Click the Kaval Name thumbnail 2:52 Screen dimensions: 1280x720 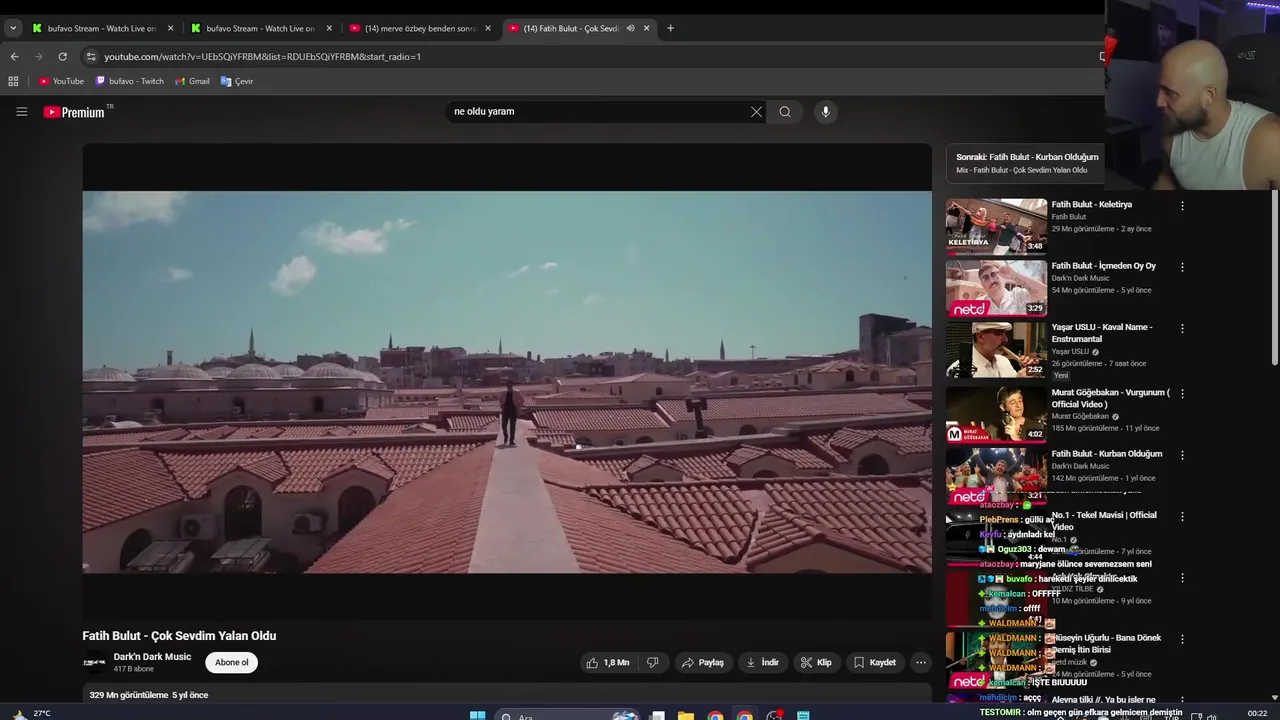click(996, 349)
